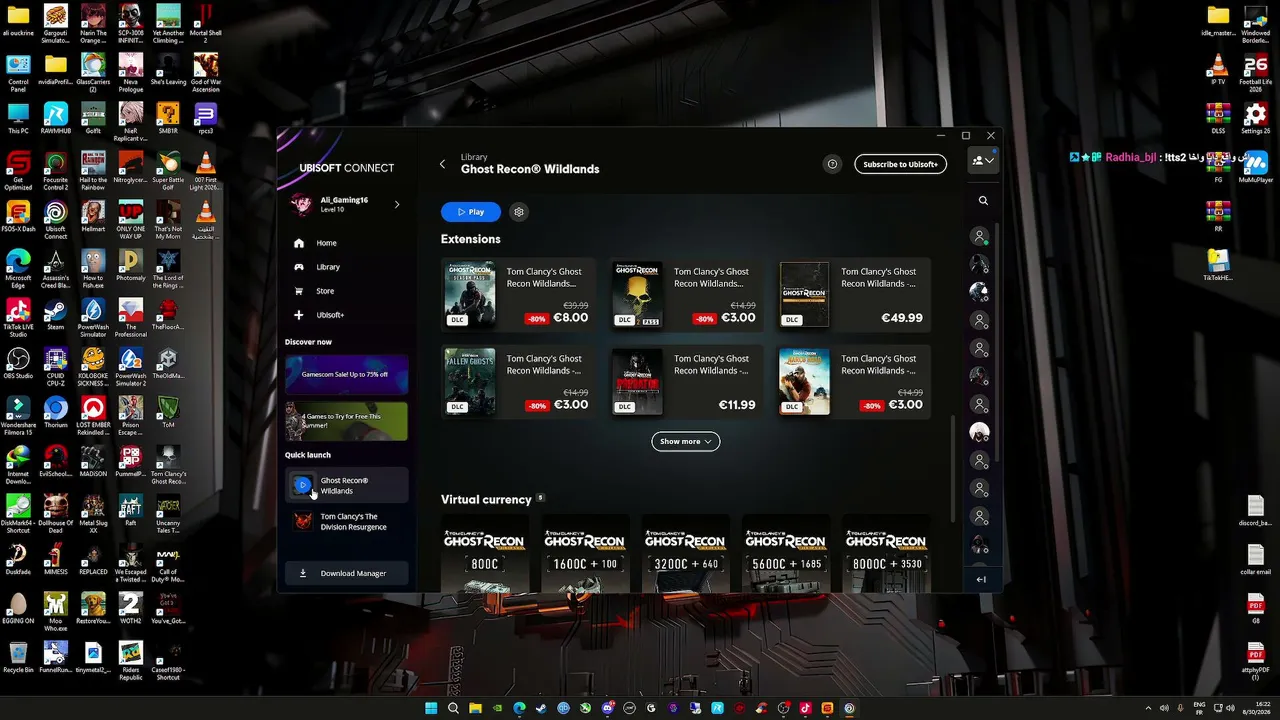Viewport: 1280px width, 720px height.
Task: Select the Microsoft Edge desktop icon
Action: [x=18, y=267]
